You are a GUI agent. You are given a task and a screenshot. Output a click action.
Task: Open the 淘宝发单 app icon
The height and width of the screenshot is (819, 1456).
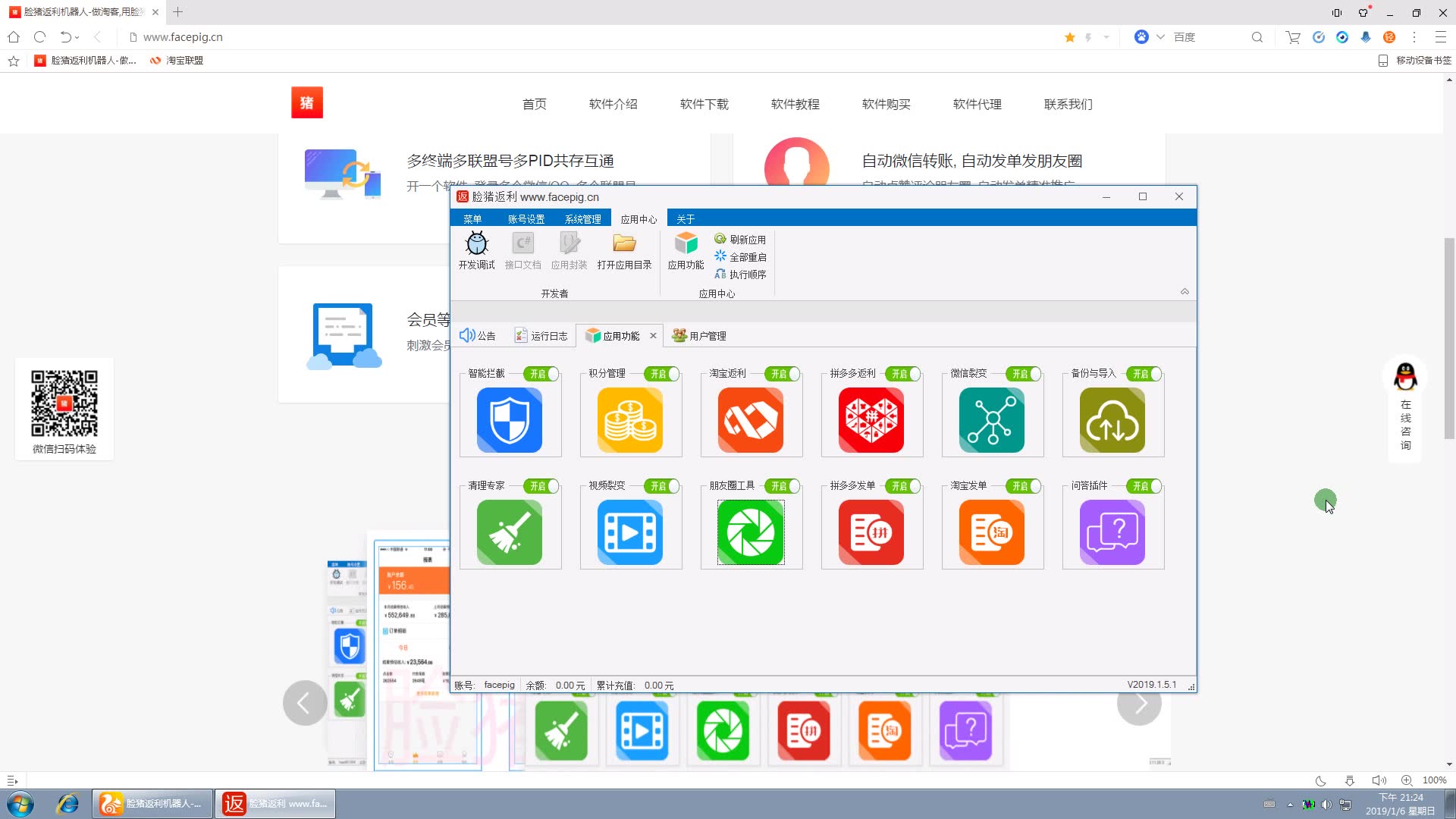point(991,532)
